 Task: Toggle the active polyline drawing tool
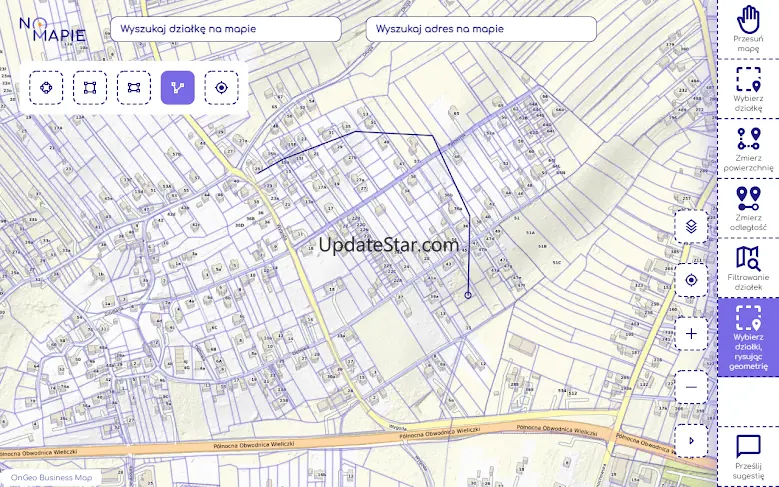click(x=178, y=88)
